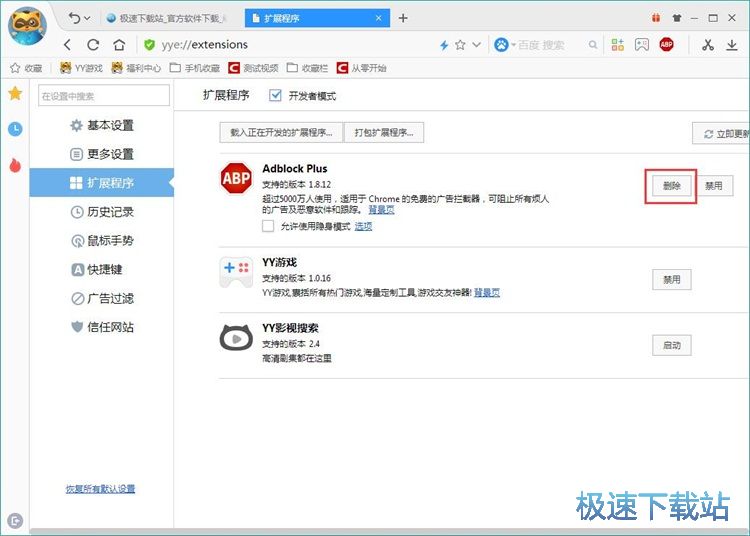750x536 pixels.
Task: Click the 立即更新 button
Action: (721, 134)
